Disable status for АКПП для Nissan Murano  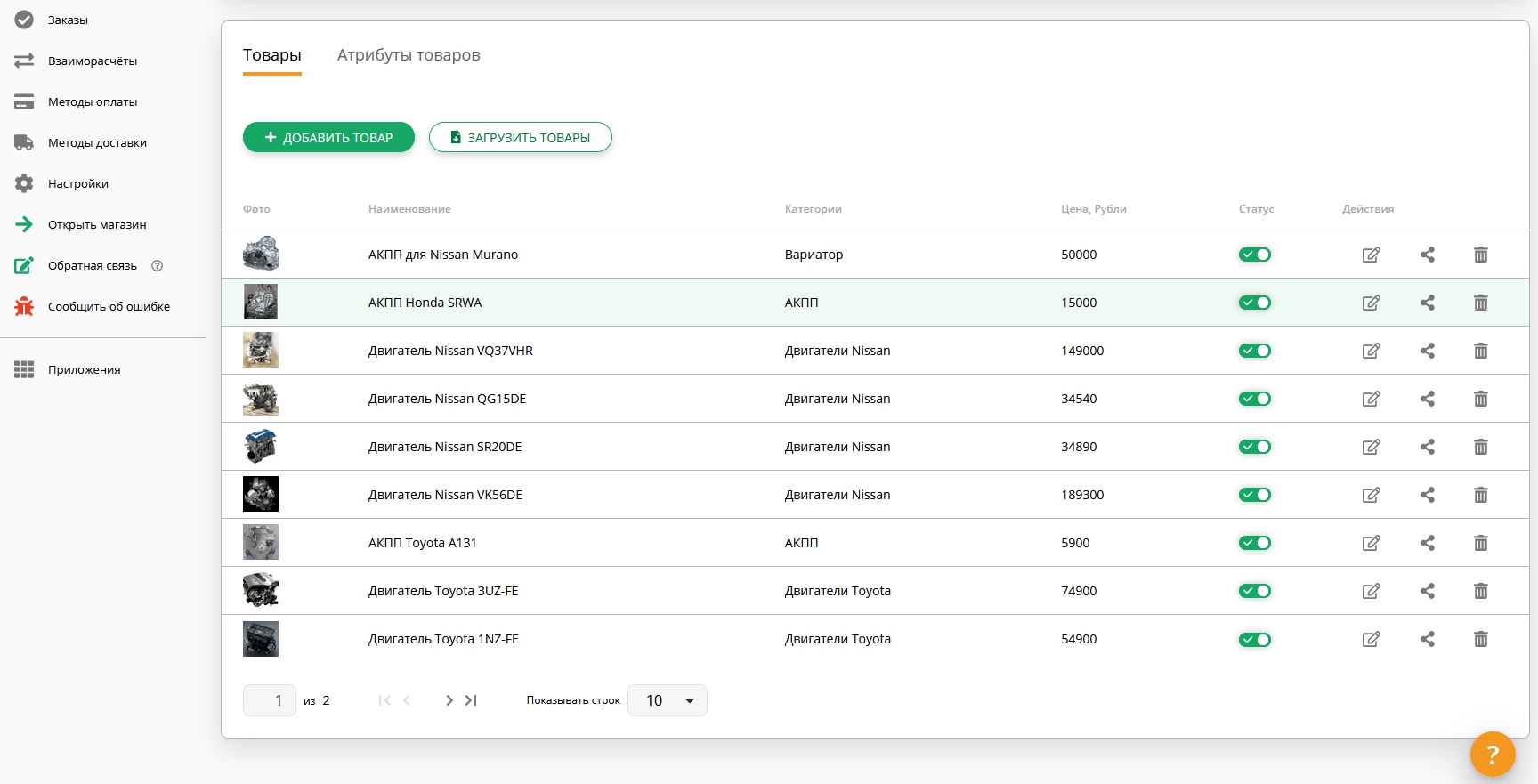point(1254,255)
